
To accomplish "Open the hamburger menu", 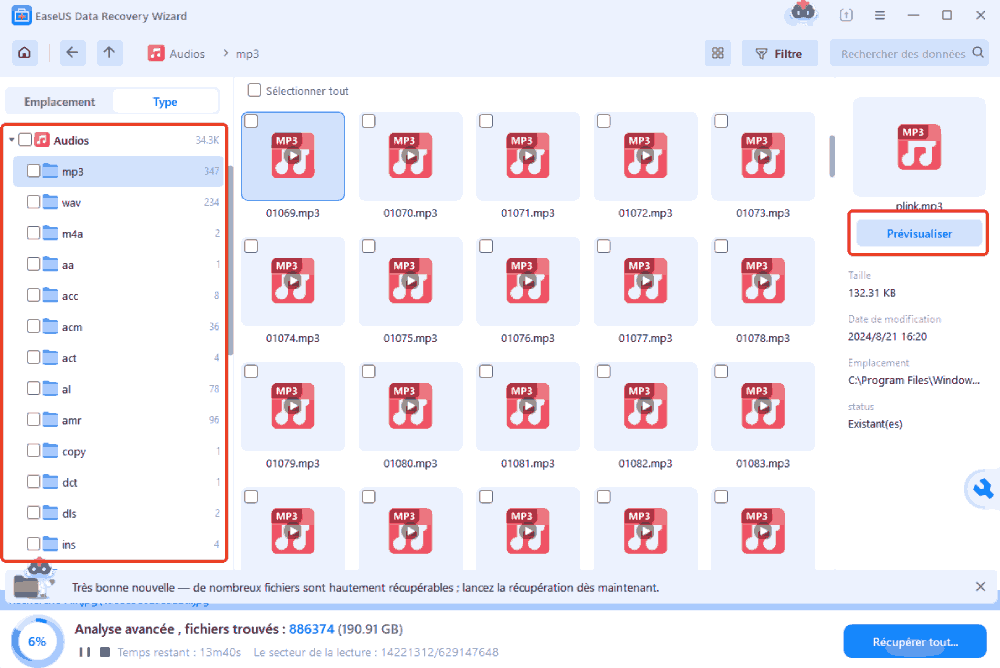I will tap(879, 15).
